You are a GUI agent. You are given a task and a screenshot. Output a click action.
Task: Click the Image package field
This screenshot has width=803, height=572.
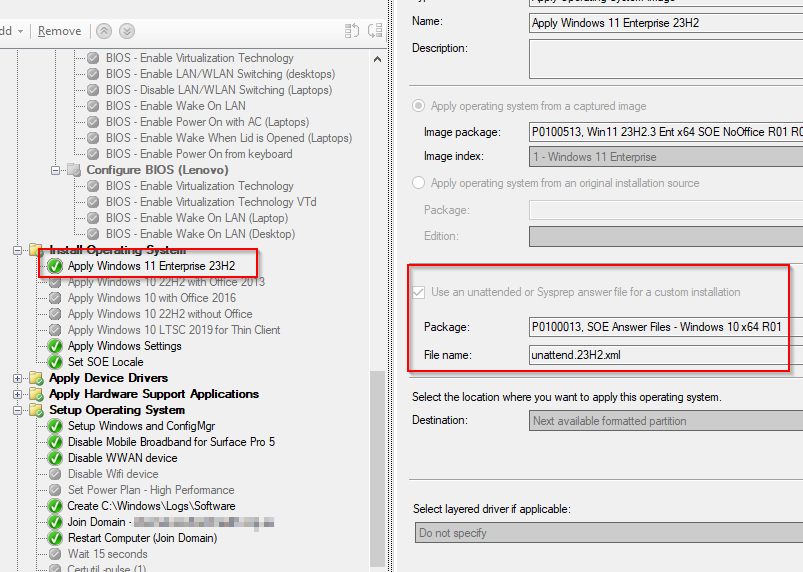coord(666,132)
